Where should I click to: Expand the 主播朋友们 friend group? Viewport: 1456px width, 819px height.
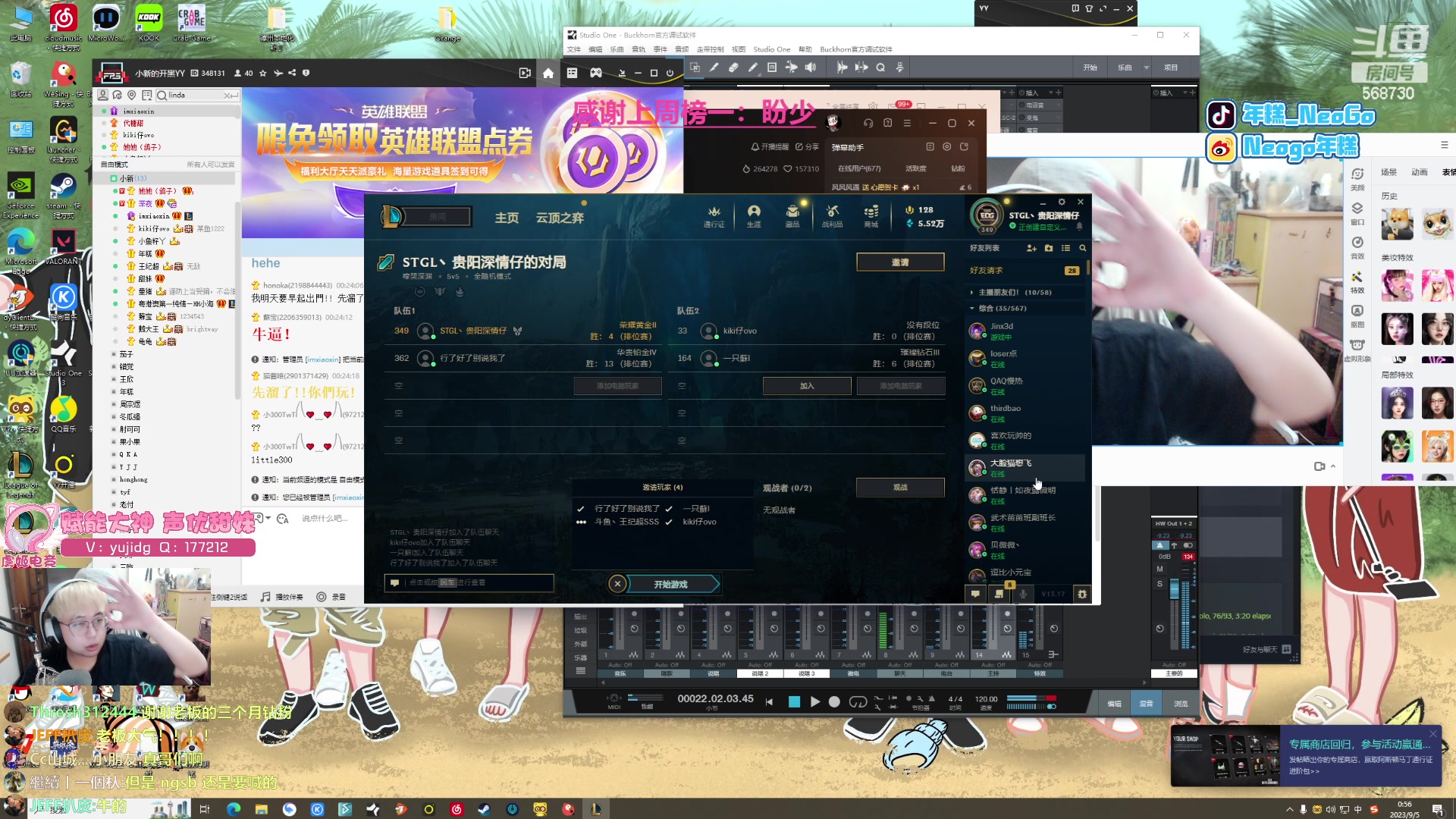tap(971, 293)
